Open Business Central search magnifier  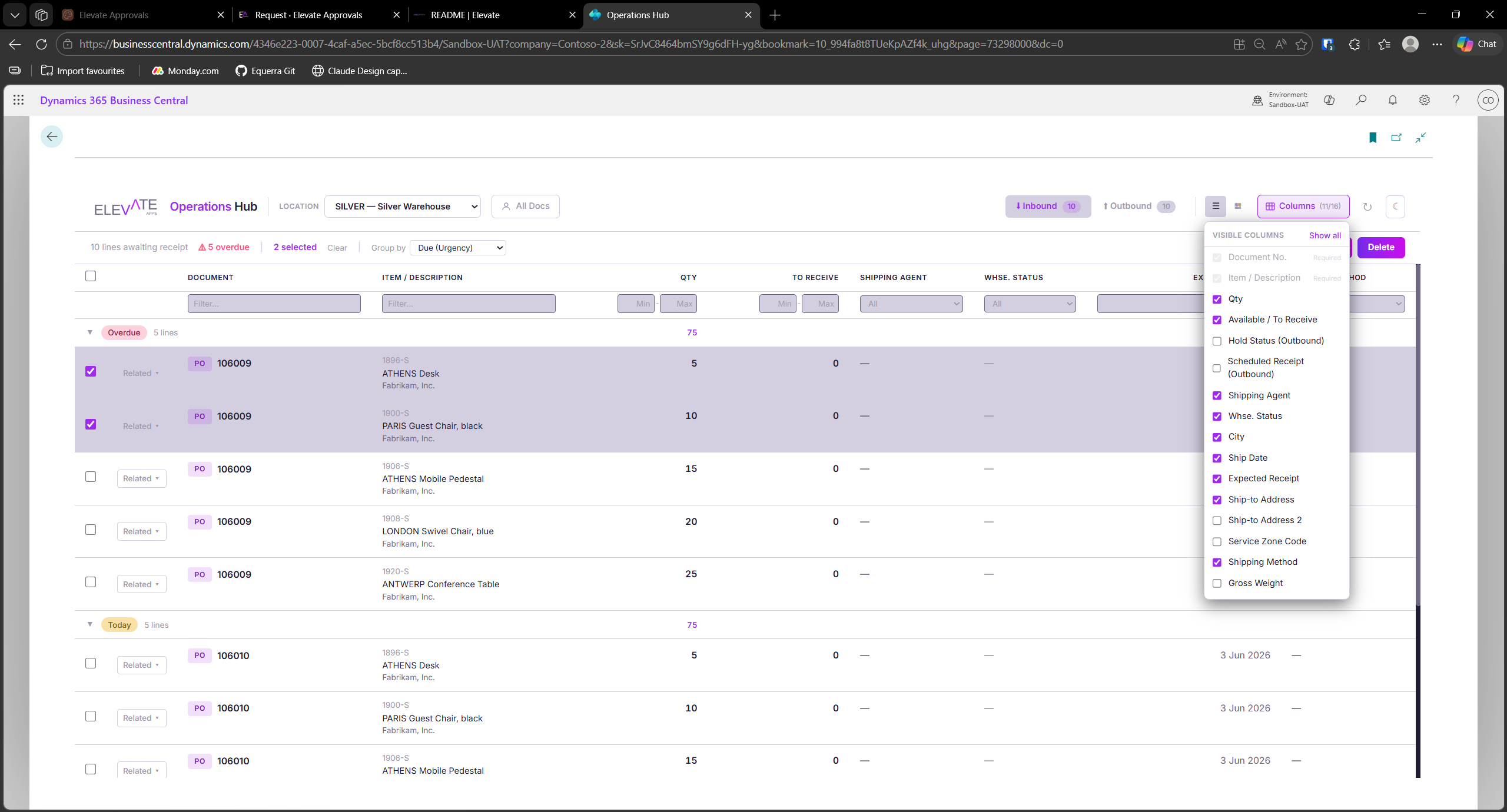(x=1361, y=100)
